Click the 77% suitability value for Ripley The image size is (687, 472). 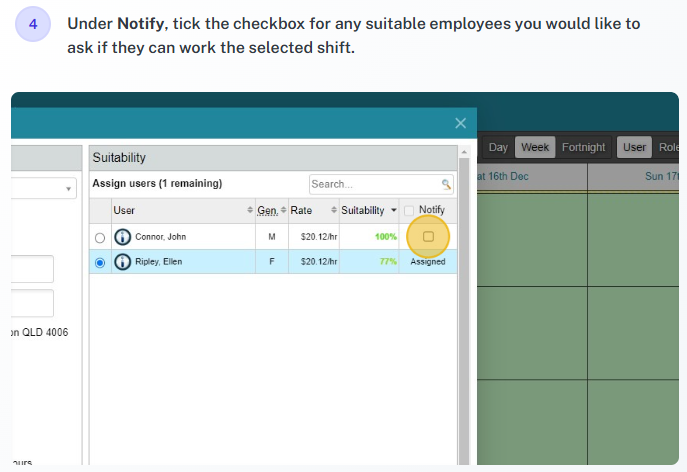point(388,262)
